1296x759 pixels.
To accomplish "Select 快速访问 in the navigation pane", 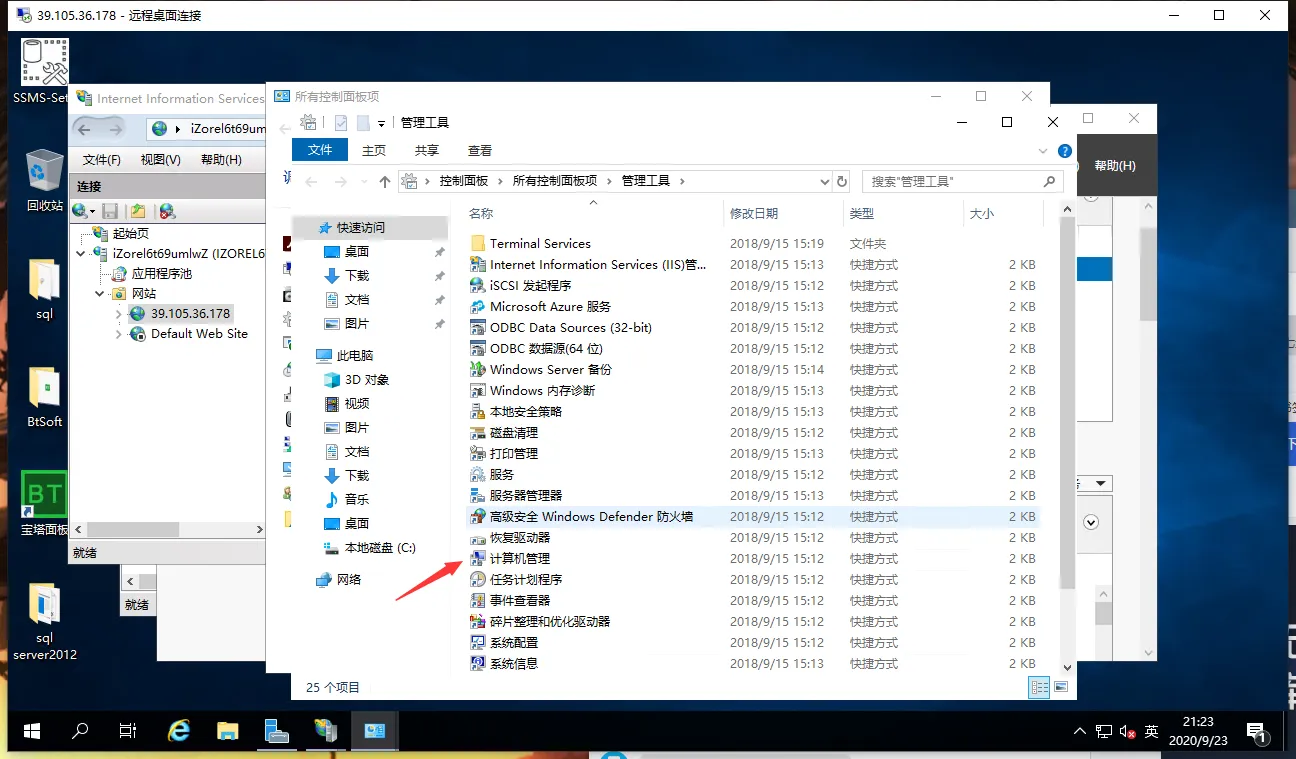I will [360, 228].
